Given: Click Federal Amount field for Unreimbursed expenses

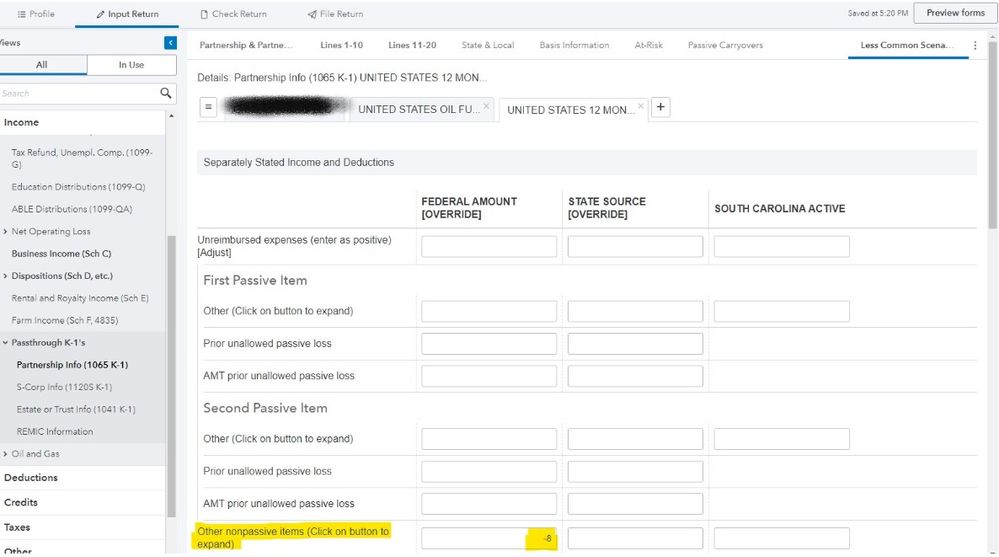Looking at the screenshot, I should [488, 246].
